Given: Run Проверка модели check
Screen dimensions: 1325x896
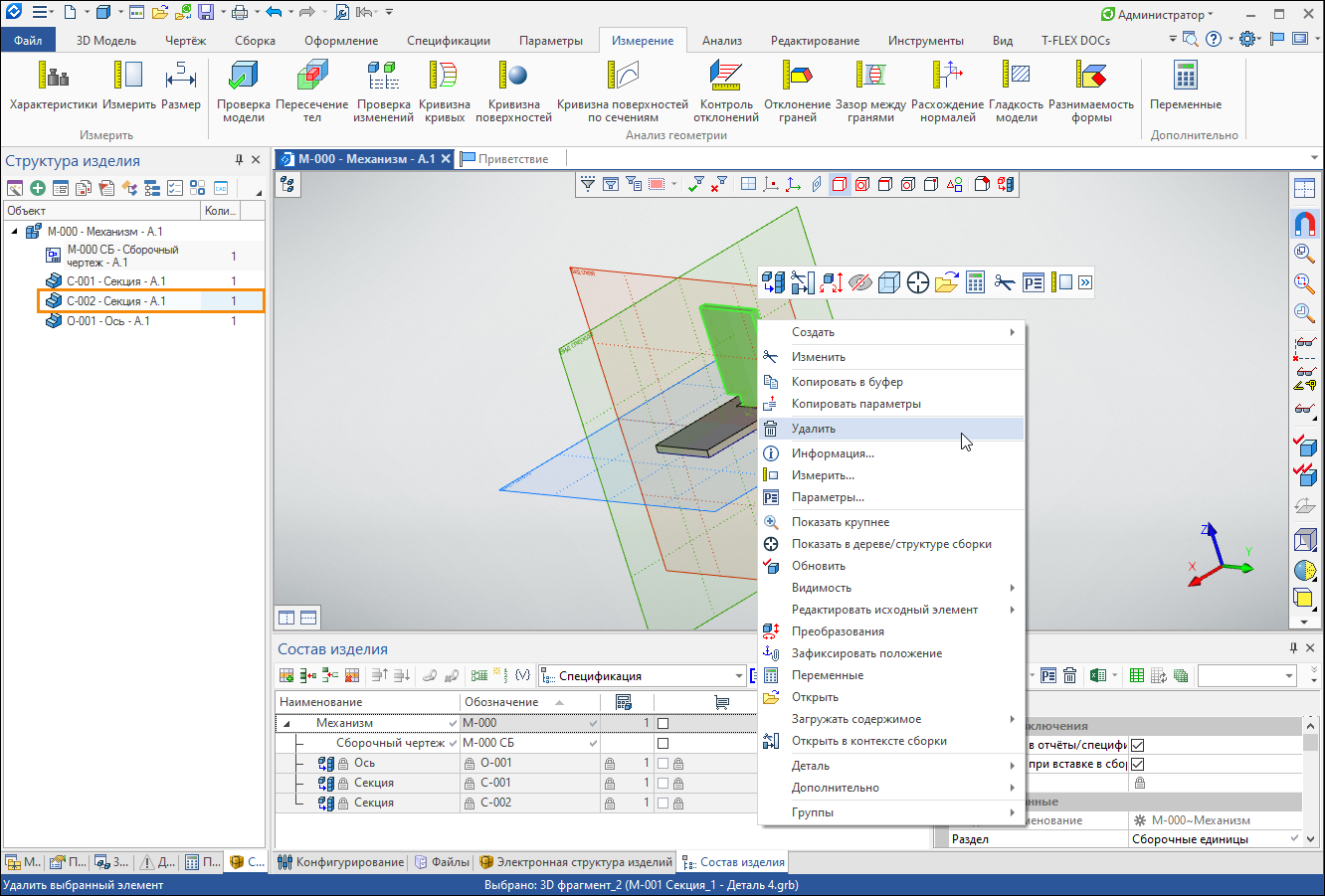Looking at the screenshot, I should click(x=244, y=91).
